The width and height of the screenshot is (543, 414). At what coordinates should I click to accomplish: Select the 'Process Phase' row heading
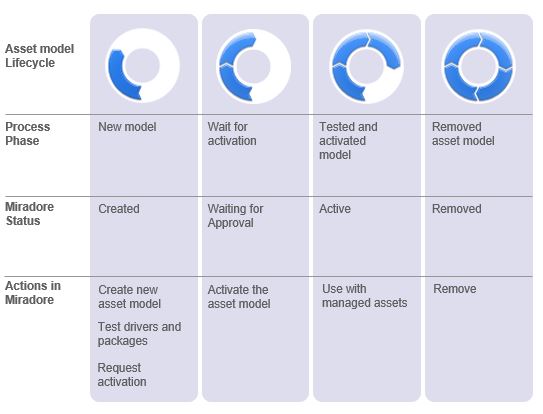coord(28,134)
